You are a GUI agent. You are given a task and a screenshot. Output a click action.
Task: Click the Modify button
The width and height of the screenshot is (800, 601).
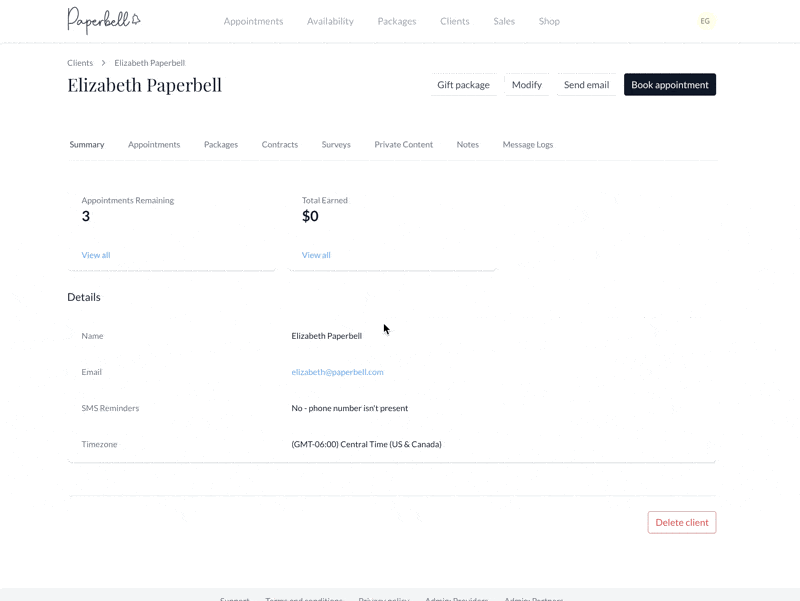pos(526,85)
